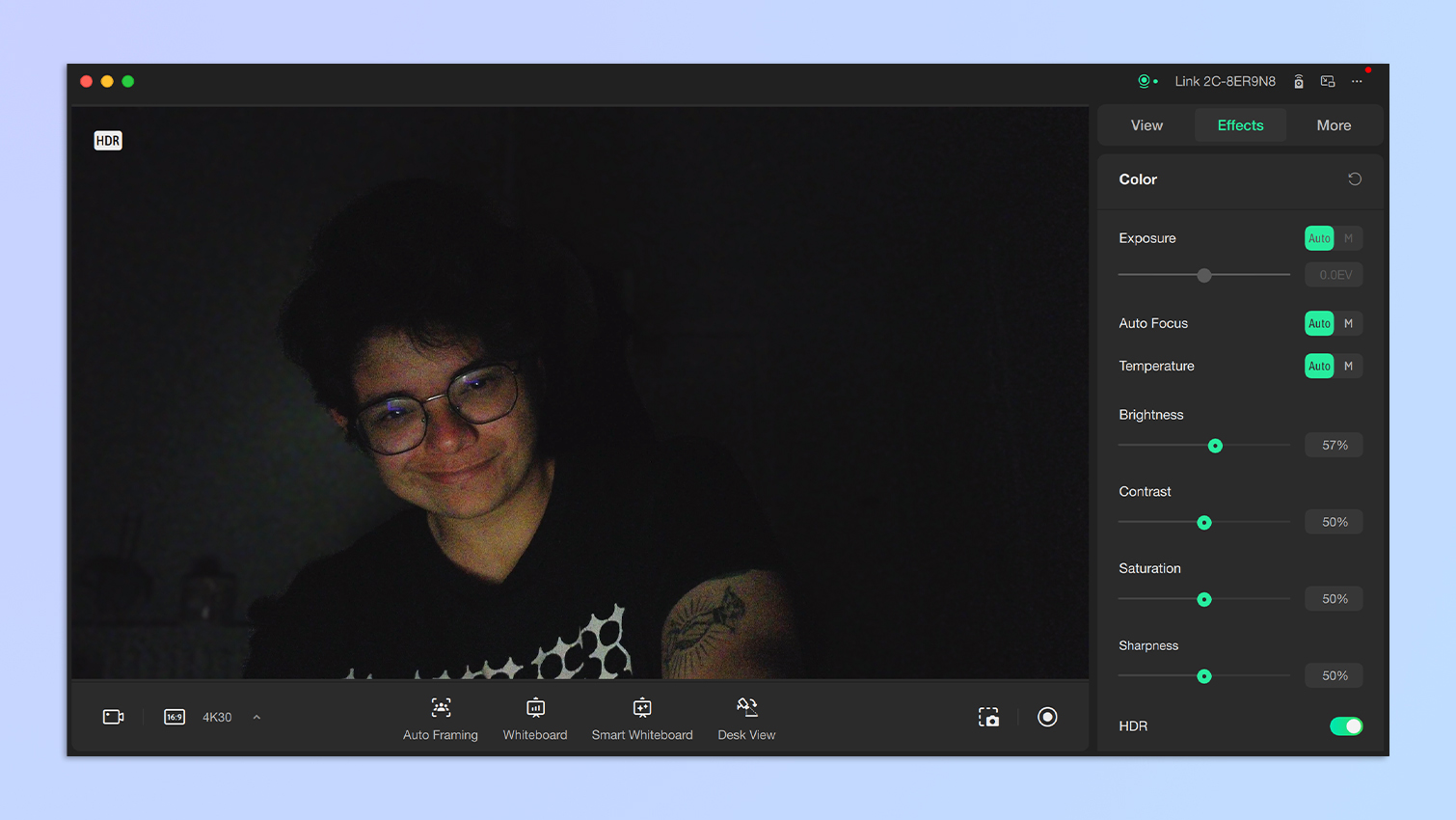The width and height of the screenshot is (1456, 820).
Task: Switch Temperature to manual (M)
Action: 1348,366
